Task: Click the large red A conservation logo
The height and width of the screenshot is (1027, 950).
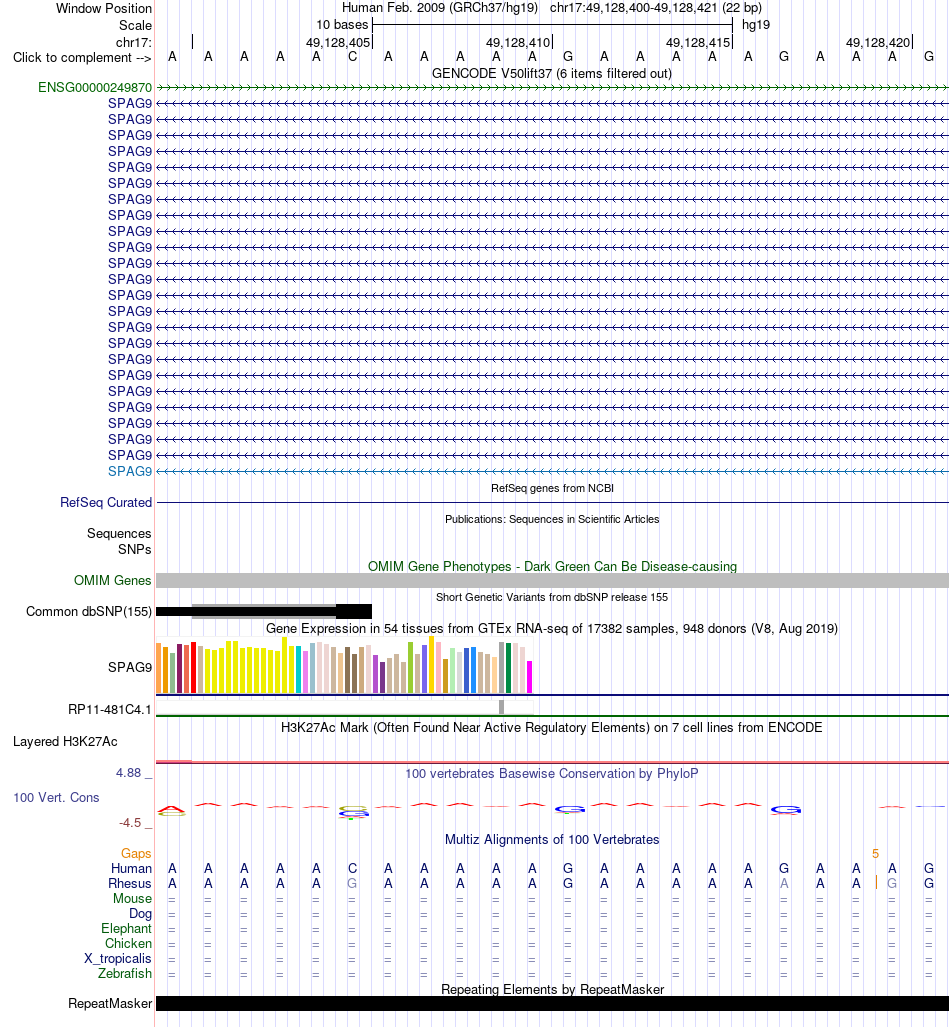Action: 172,810
